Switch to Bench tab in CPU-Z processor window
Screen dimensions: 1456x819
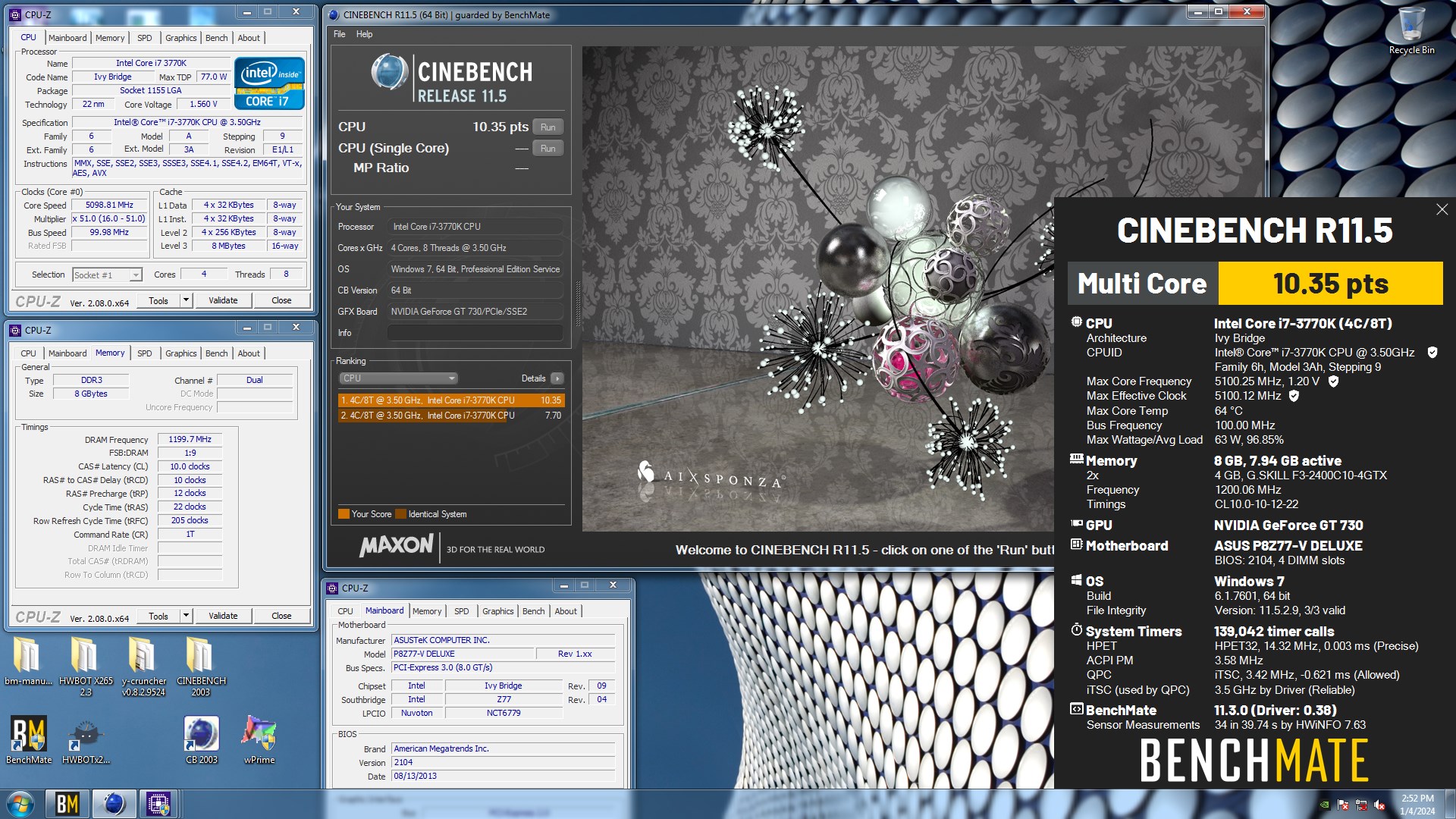(216, 38)
